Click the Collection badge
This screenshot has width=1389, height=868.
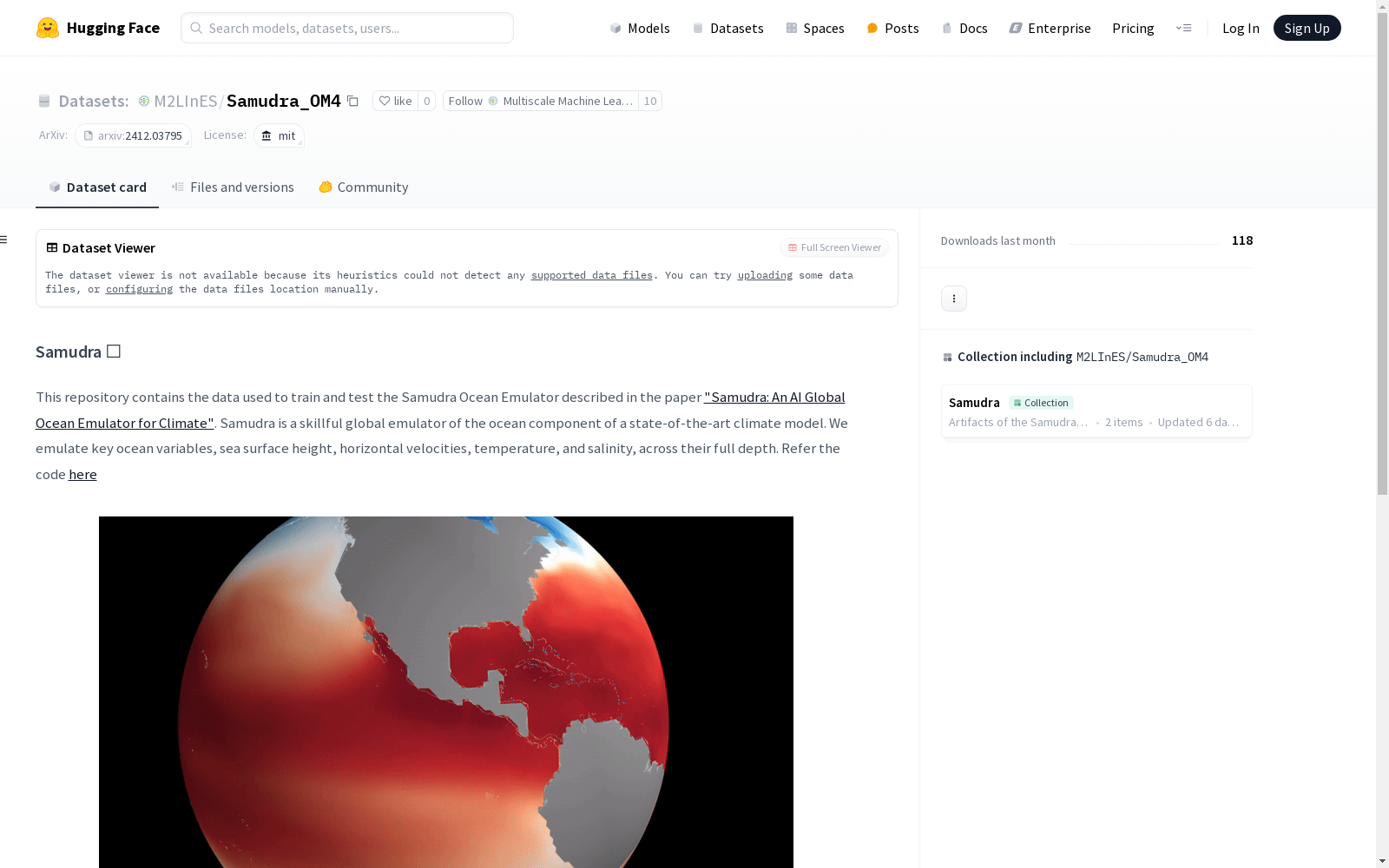click(1041, 403)
